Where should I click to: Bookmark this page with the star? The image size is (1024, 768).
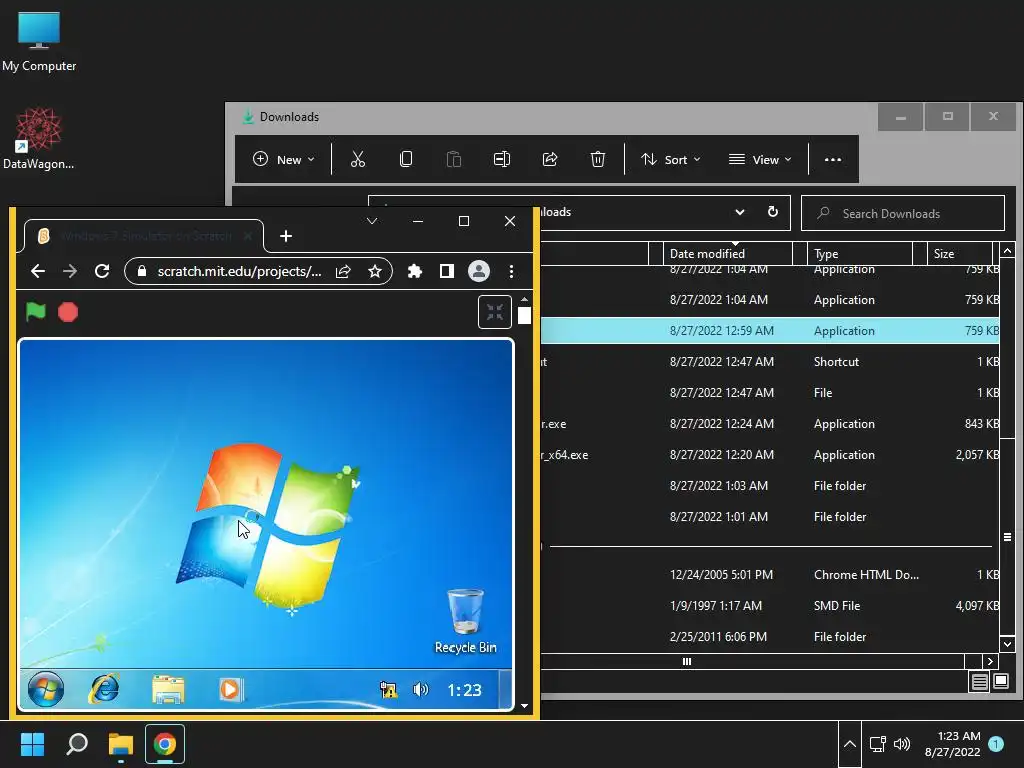click(375, 271)
